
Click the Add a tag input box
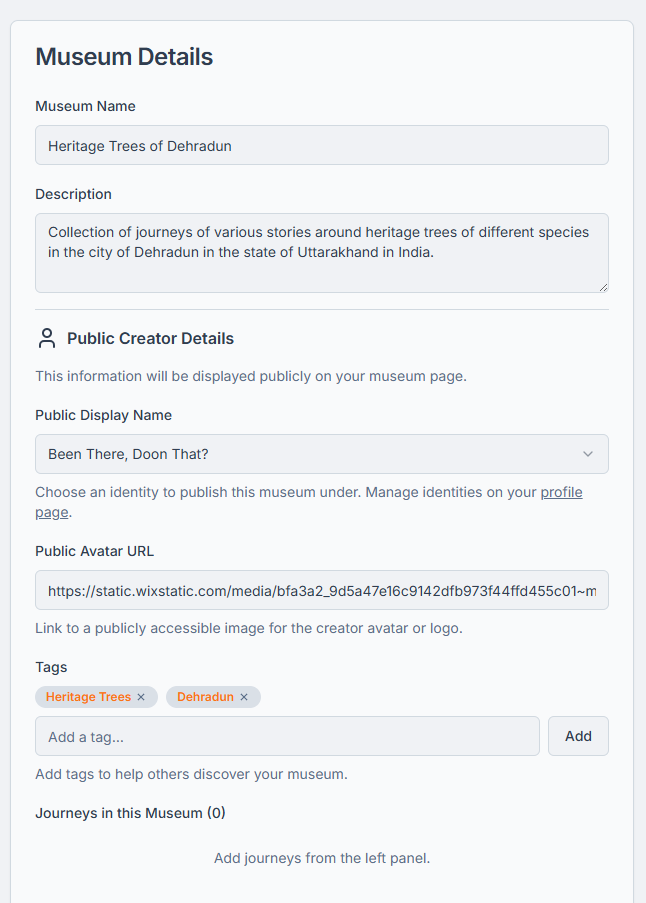pos(287,736)
